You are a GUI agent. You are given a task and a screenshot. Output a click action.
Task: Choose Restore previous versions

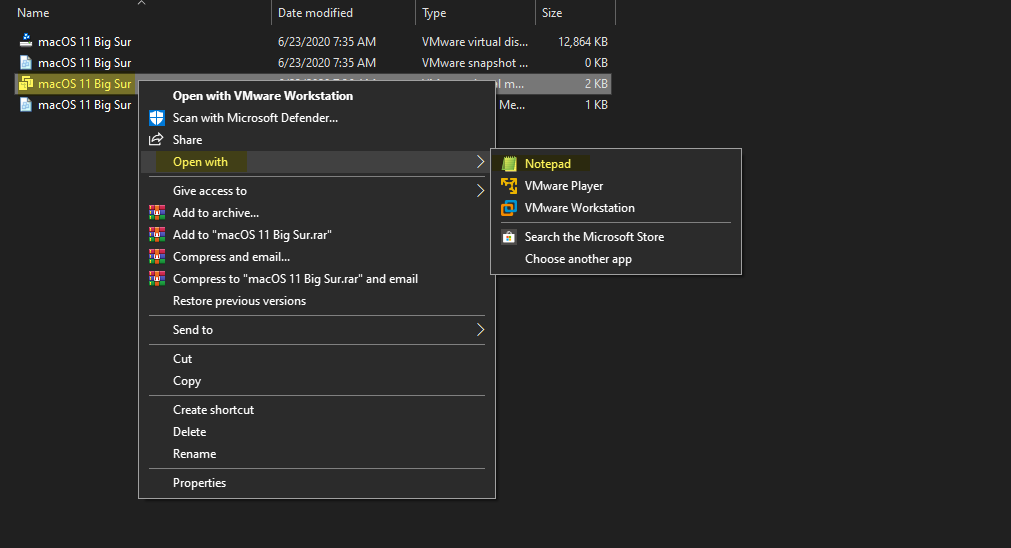coord(239,301)
